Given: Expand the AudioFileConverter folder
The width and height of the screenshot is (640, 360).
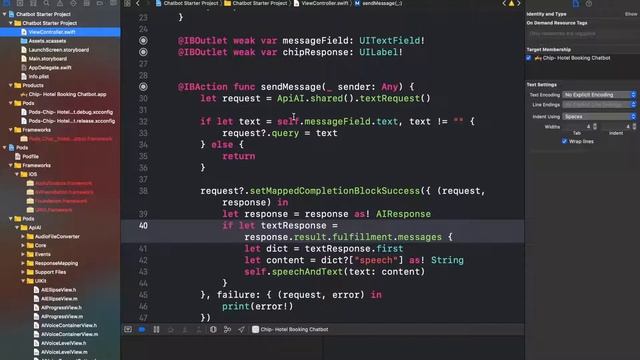Looking at the screenshot, I should tap(23, 236).
